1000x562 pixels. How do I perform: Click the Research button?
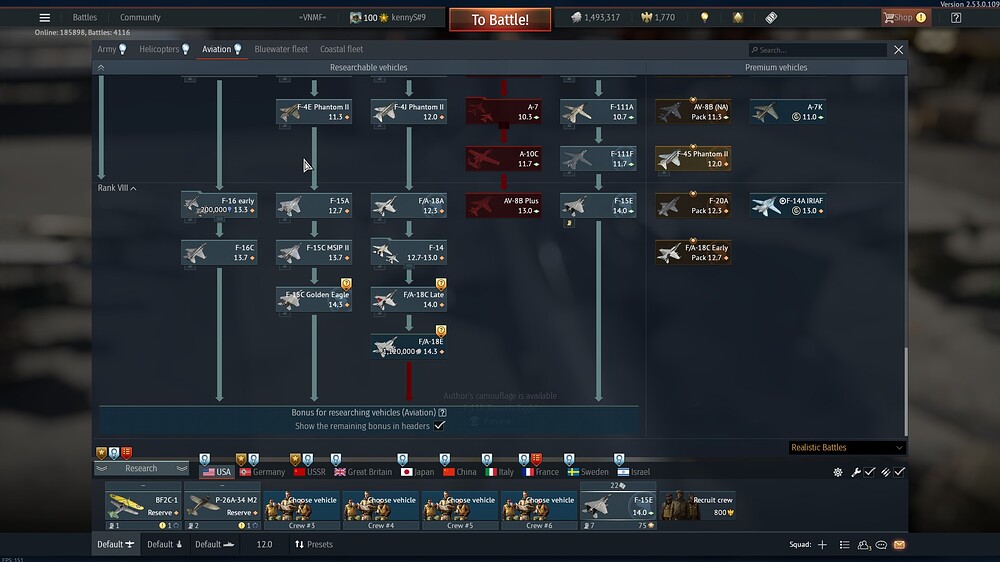141,468
